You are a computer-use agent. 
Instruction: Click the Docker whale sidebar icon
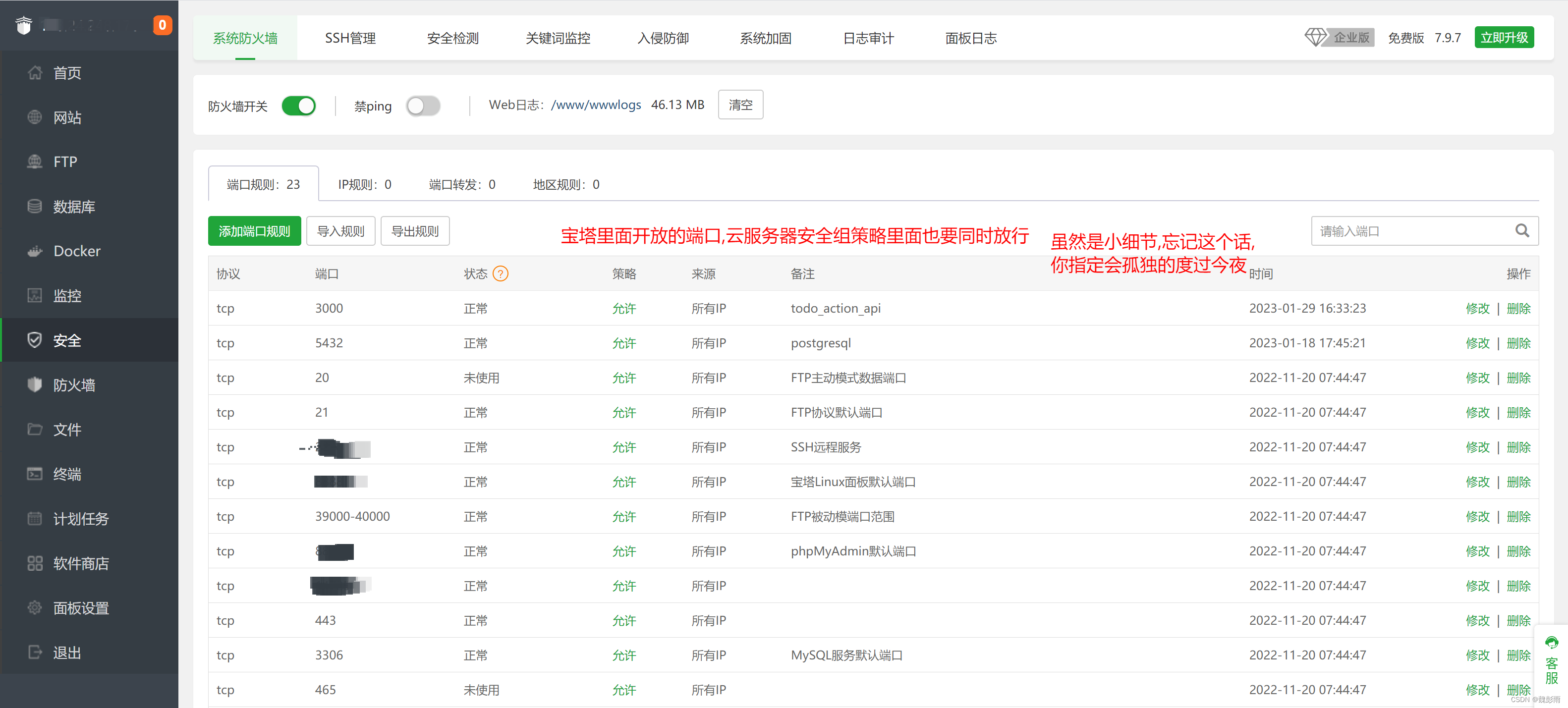coord(35,251)
